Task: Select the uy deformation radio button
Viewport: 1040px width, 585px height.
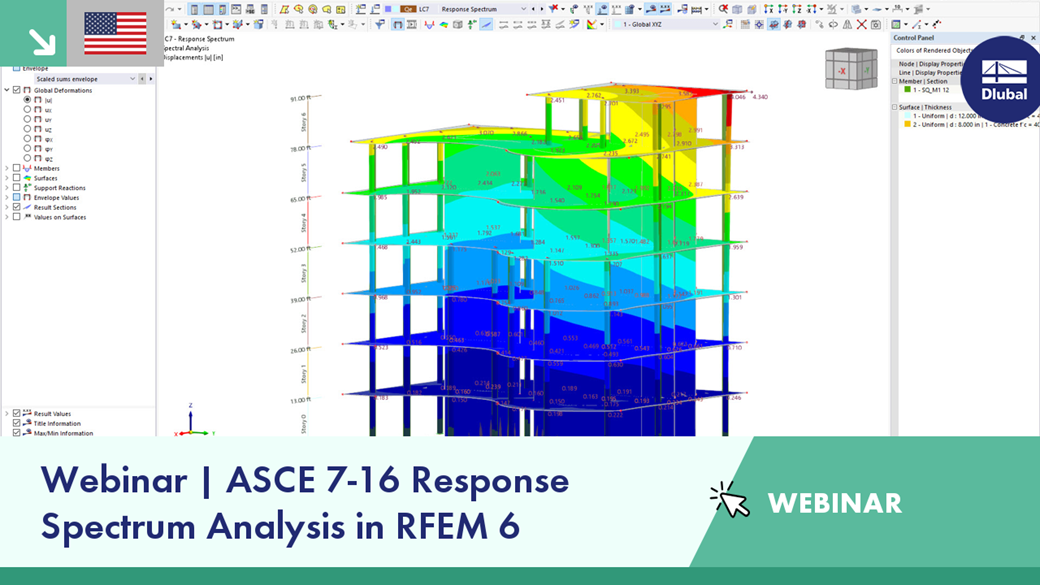Action: (x=27, y=119)
